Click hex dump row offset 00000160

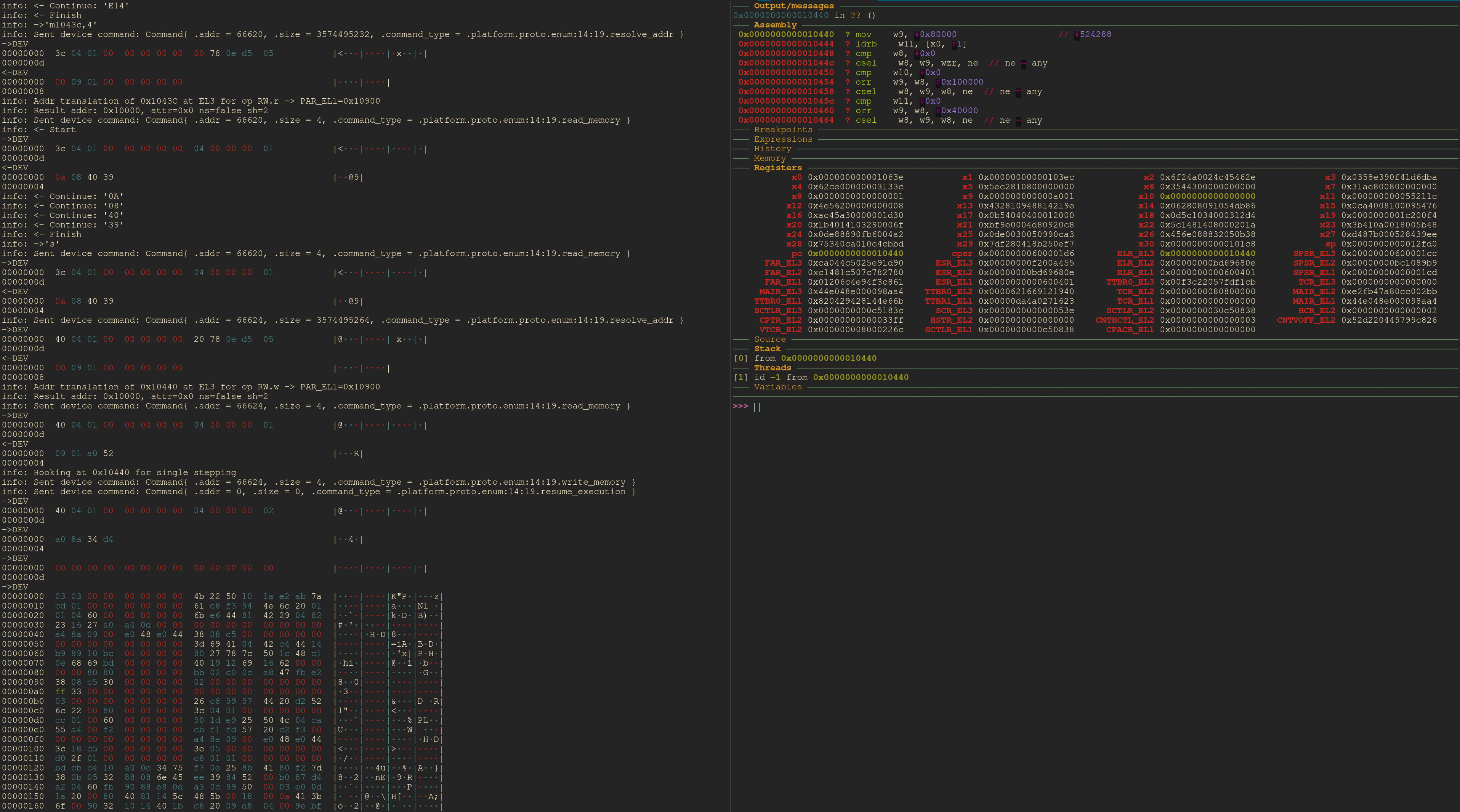(22, 806)
